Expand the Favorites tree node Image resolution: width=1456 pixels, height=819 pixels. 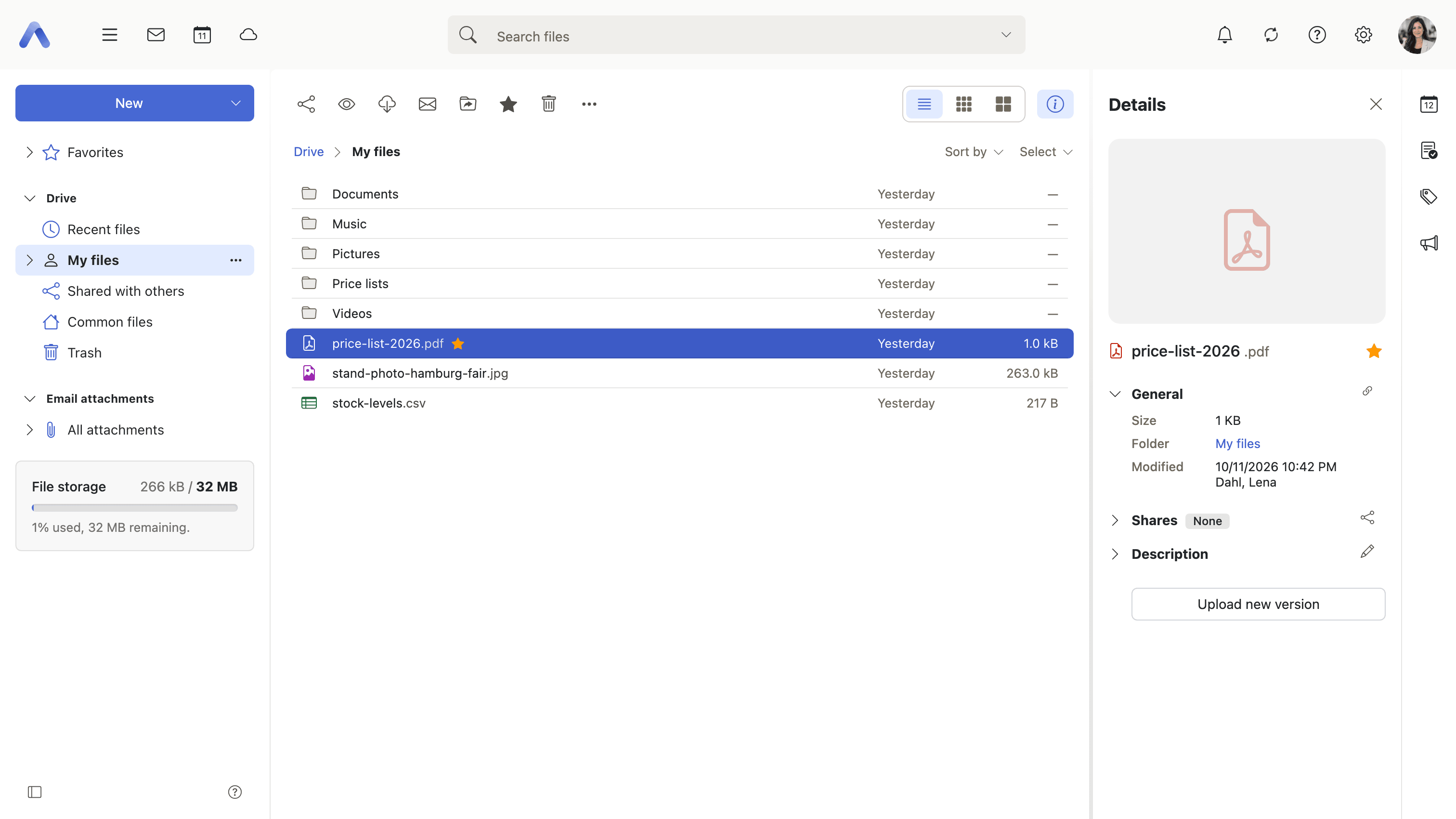(x=30, y=152)
